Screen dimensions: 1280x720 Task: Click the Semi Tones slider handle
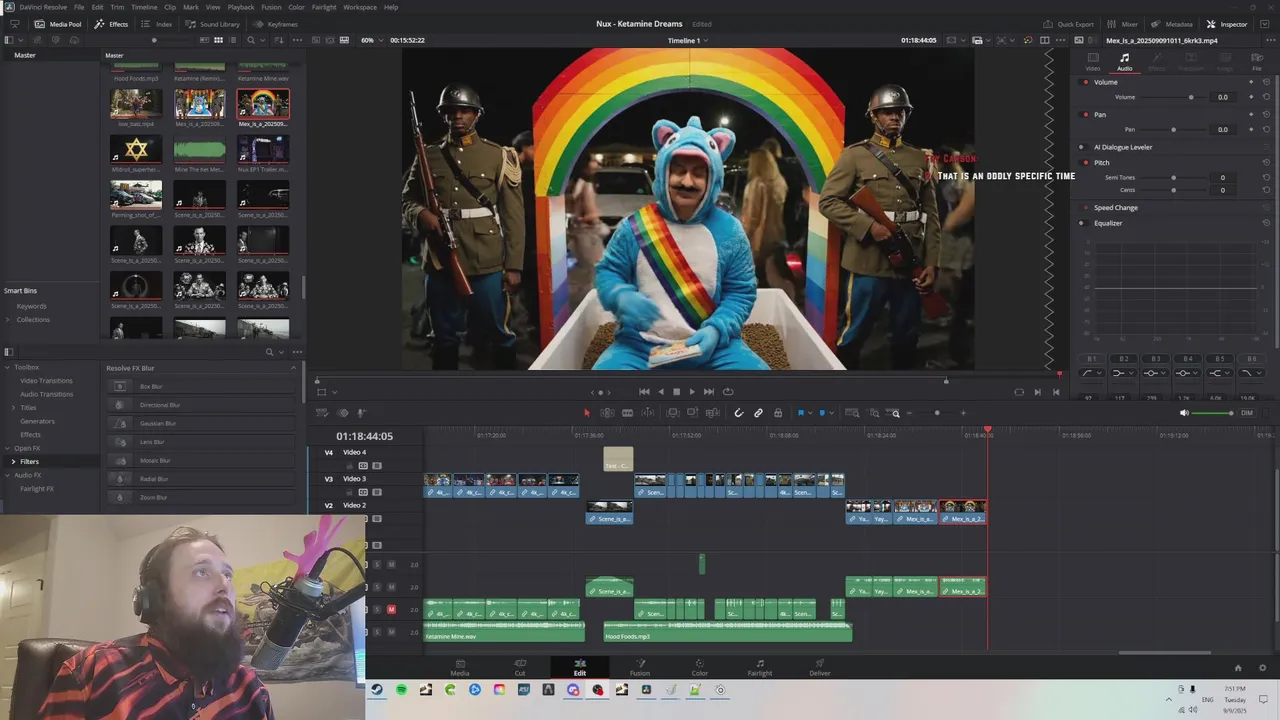1173,177
